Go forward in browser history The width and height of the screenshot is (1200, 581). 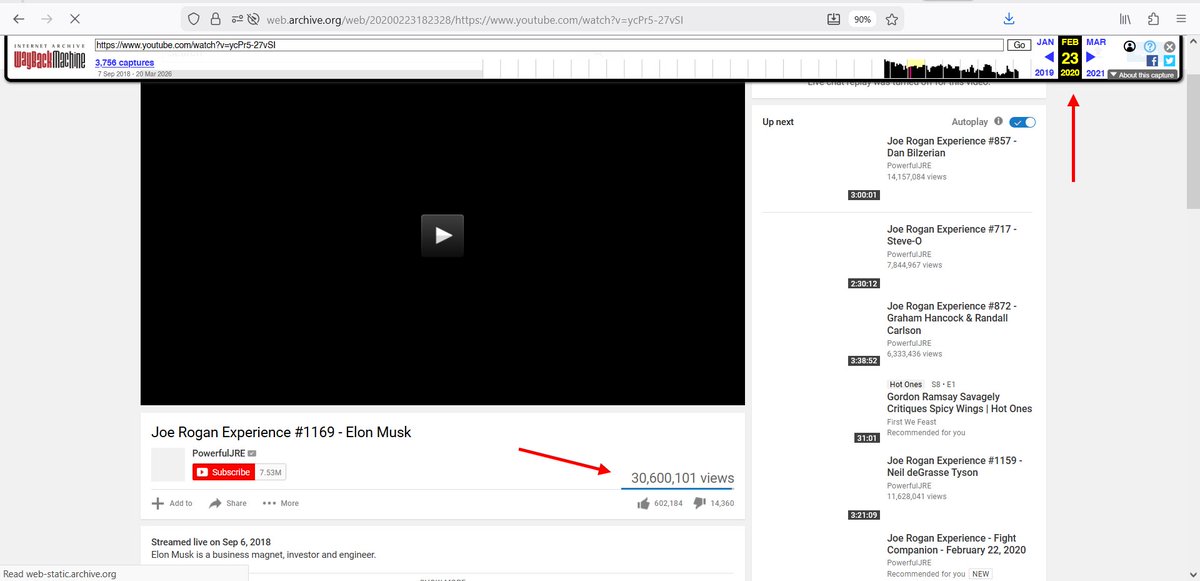point(47,19)
